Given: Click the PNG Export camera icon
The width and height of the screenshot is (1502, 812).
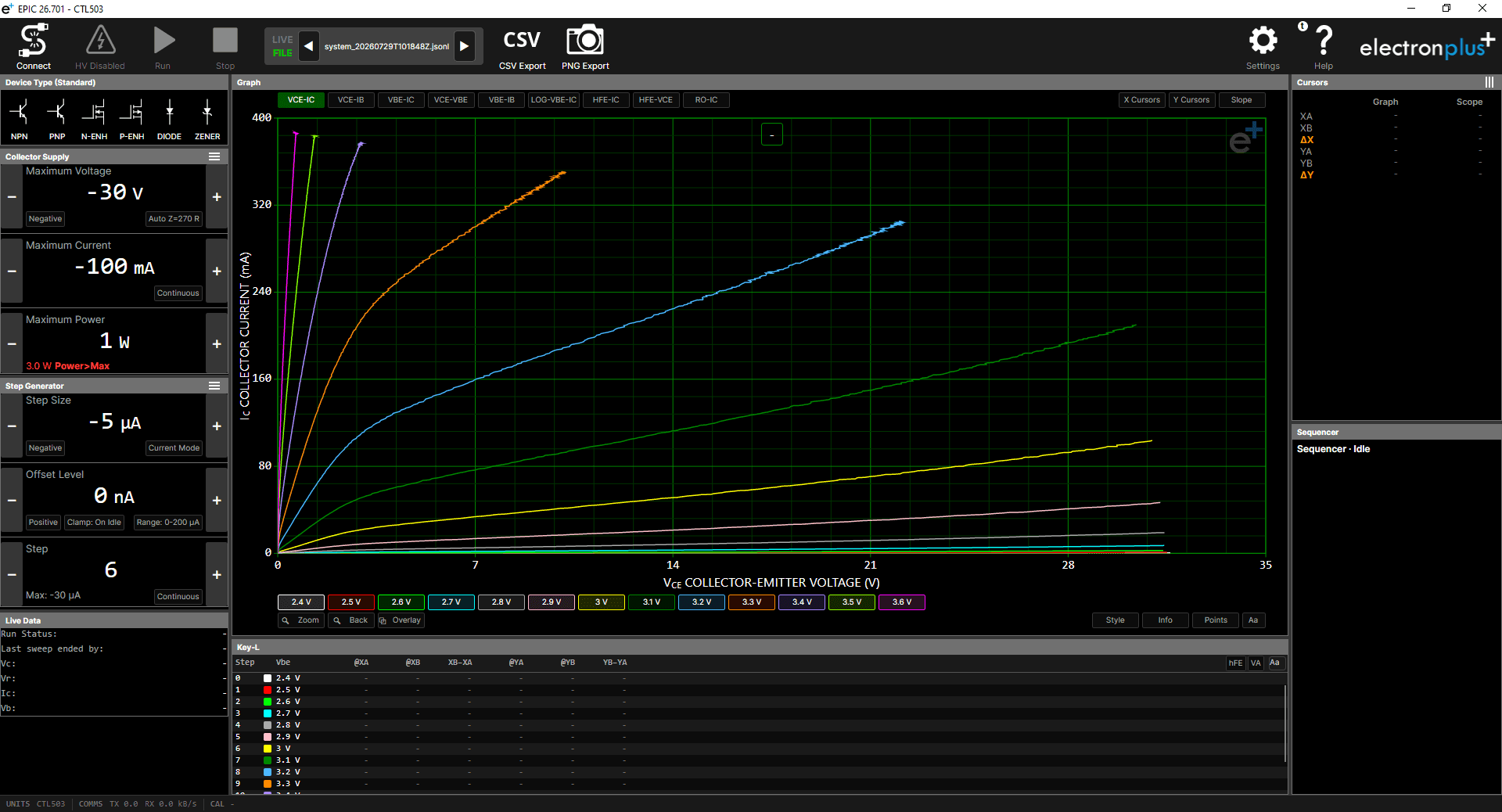Looking at the screenshot, I should (585, 41).
